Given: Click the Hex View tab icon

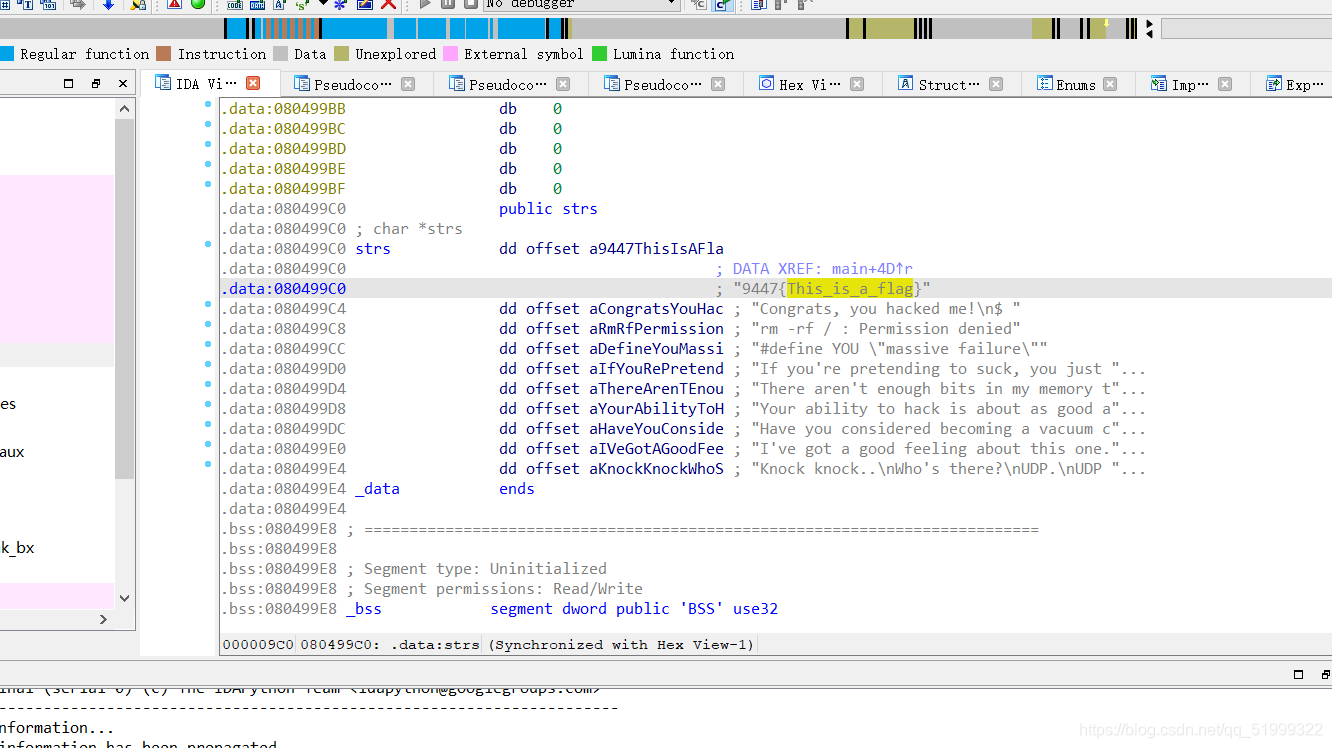Looking at the screenshot, I should [767, 83].
